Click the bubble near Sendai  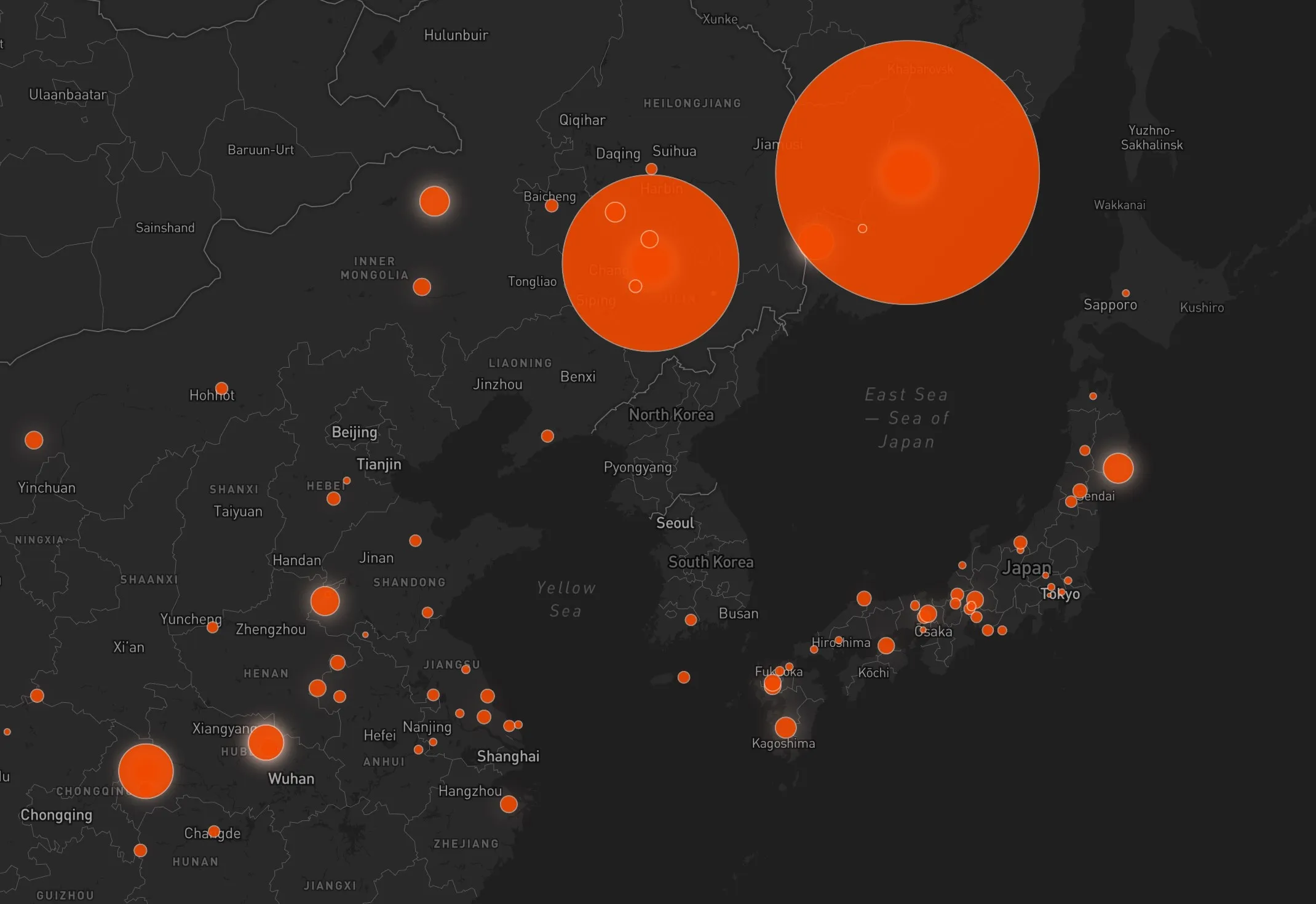tap(1118, 469)
